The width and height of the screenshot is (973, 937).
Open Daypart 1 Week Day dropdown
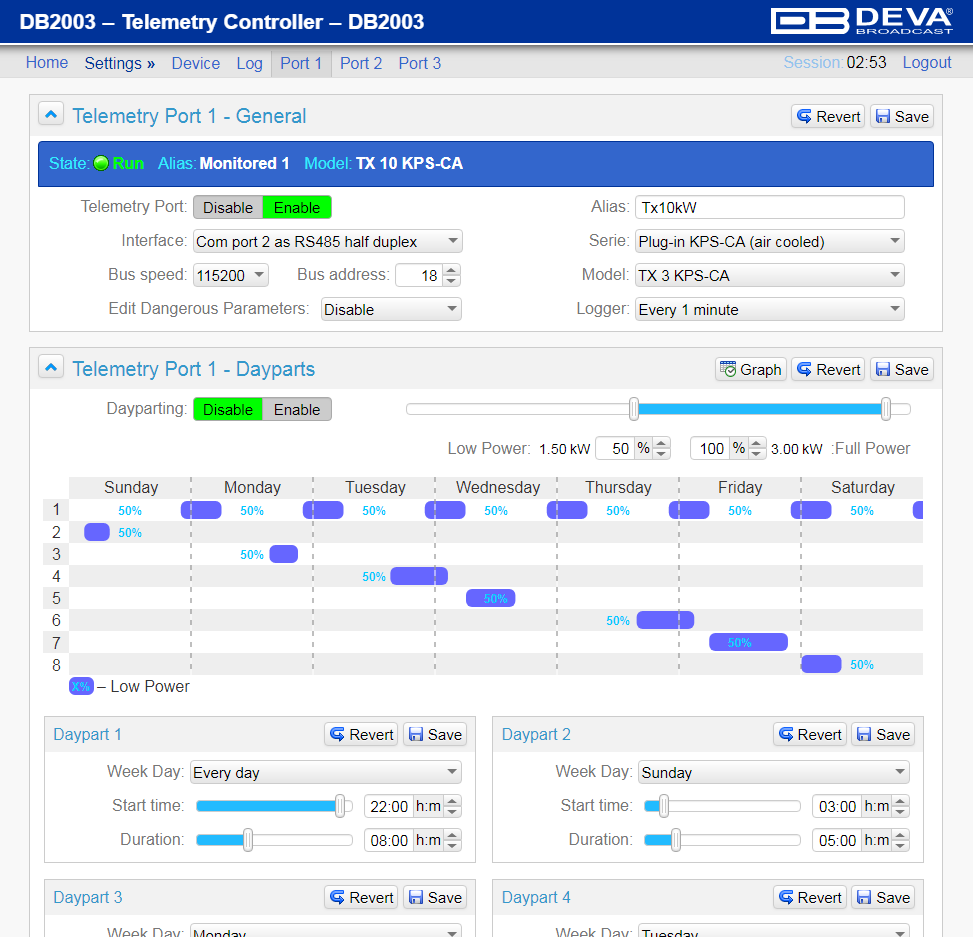(x=326, y=772)
